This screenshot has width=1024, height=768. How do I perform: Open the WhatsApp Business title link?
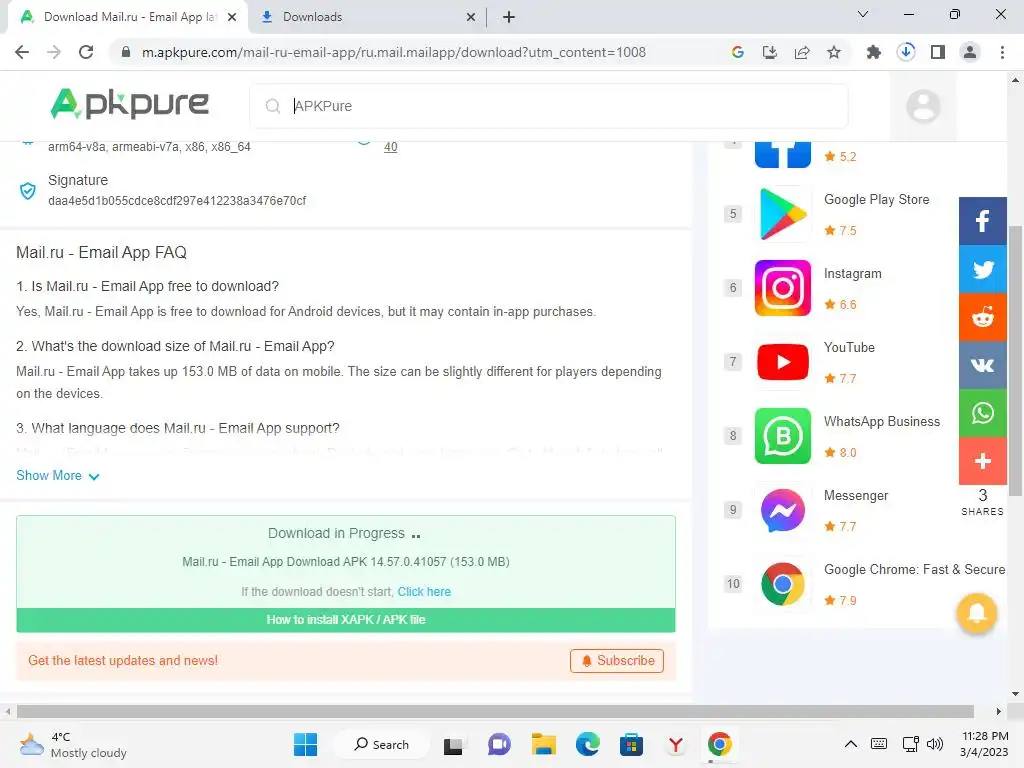[882, 422]
